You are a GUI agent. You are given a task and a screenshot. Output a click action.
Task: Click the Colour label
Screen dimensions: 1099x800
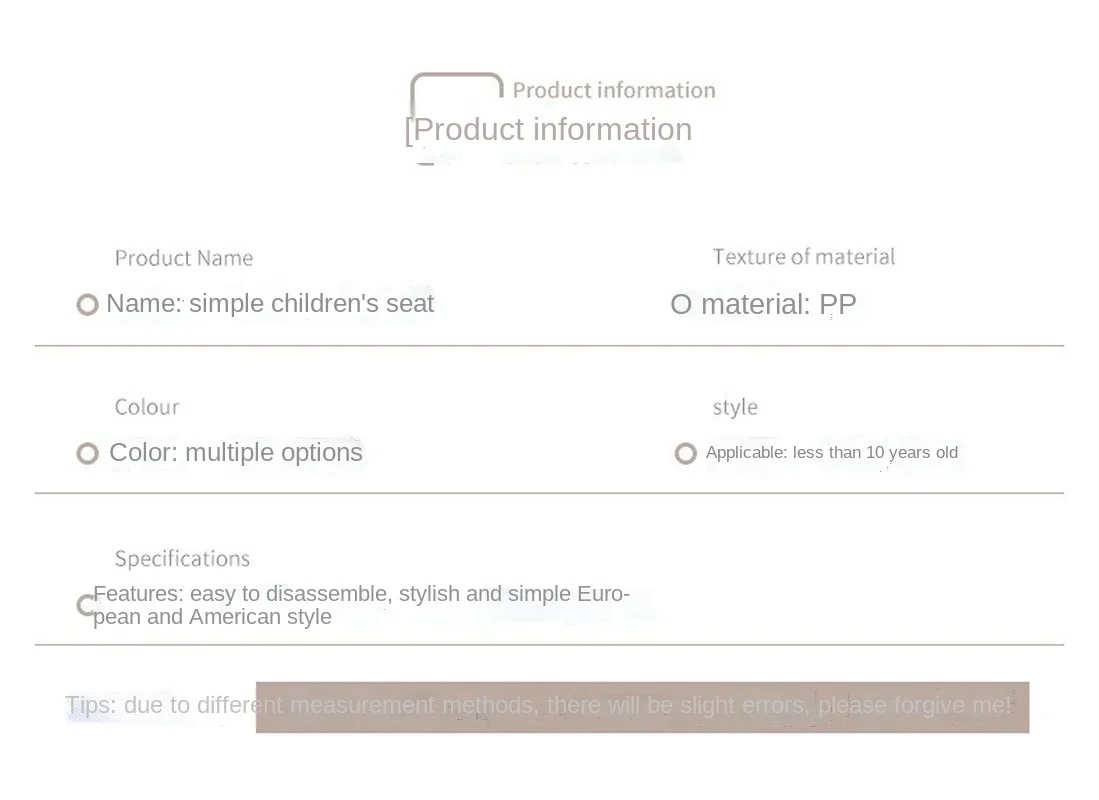147,407
